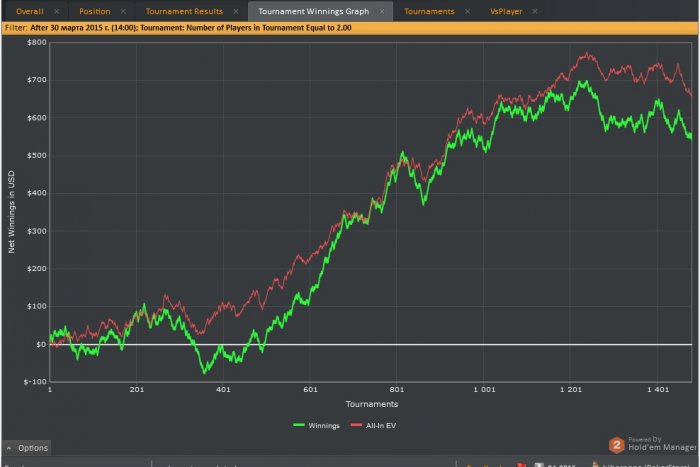Expand the Options panel
Viewport: 700px width, 467px height.
(x=26, y=448)
